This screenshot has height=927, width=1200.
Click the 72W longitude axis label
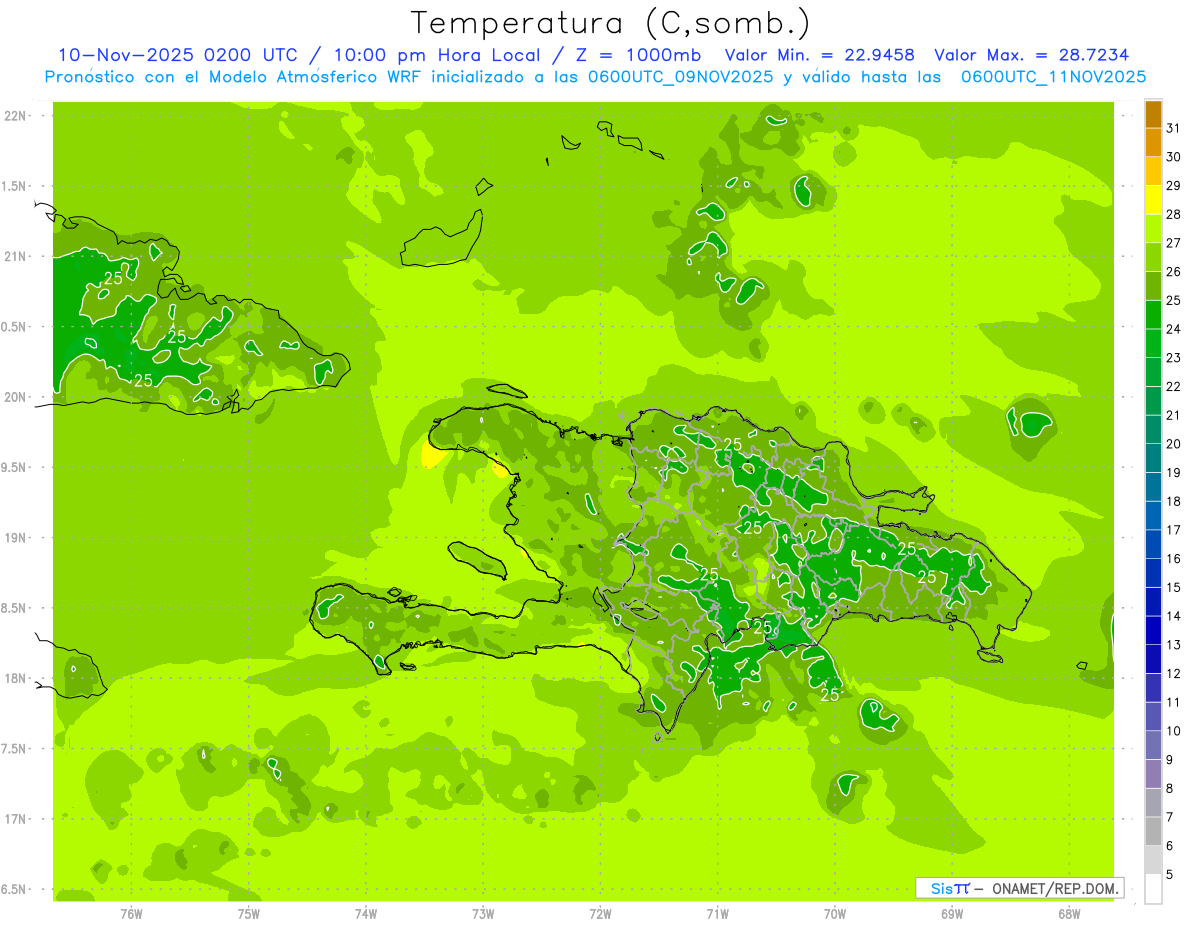coord(600,913)
